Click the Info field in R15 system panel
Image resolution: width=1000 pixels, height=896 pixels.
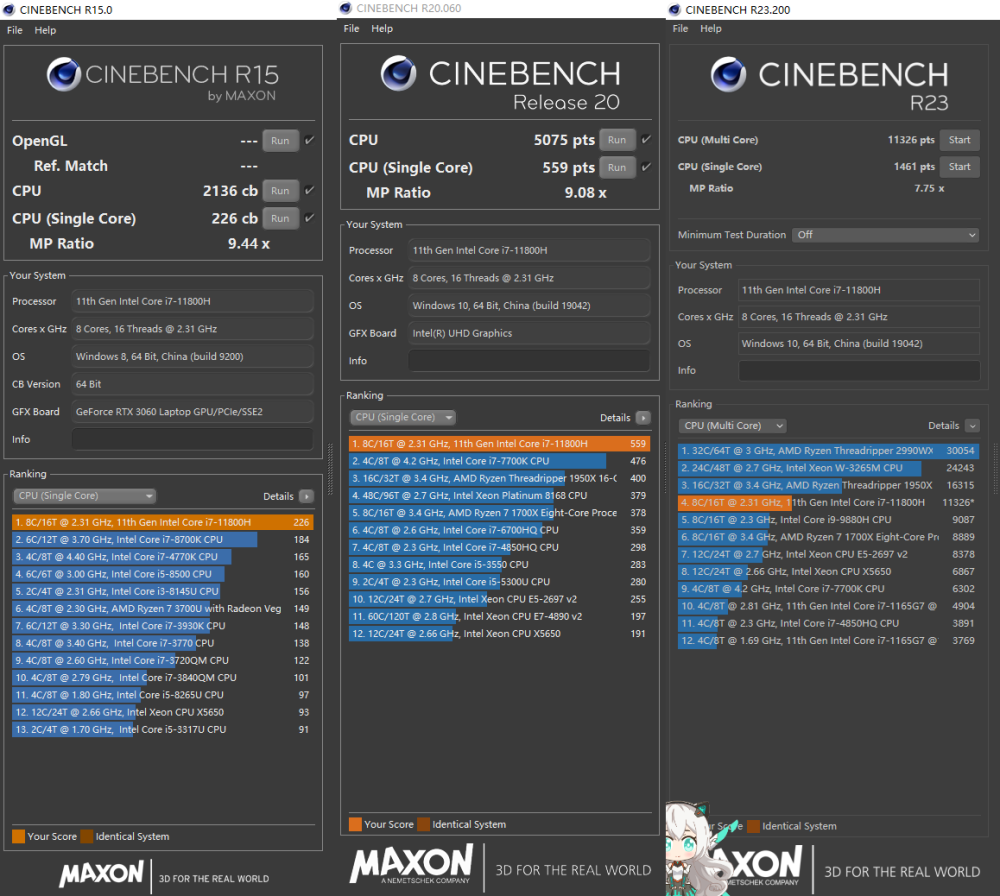(x=193, y=439)
